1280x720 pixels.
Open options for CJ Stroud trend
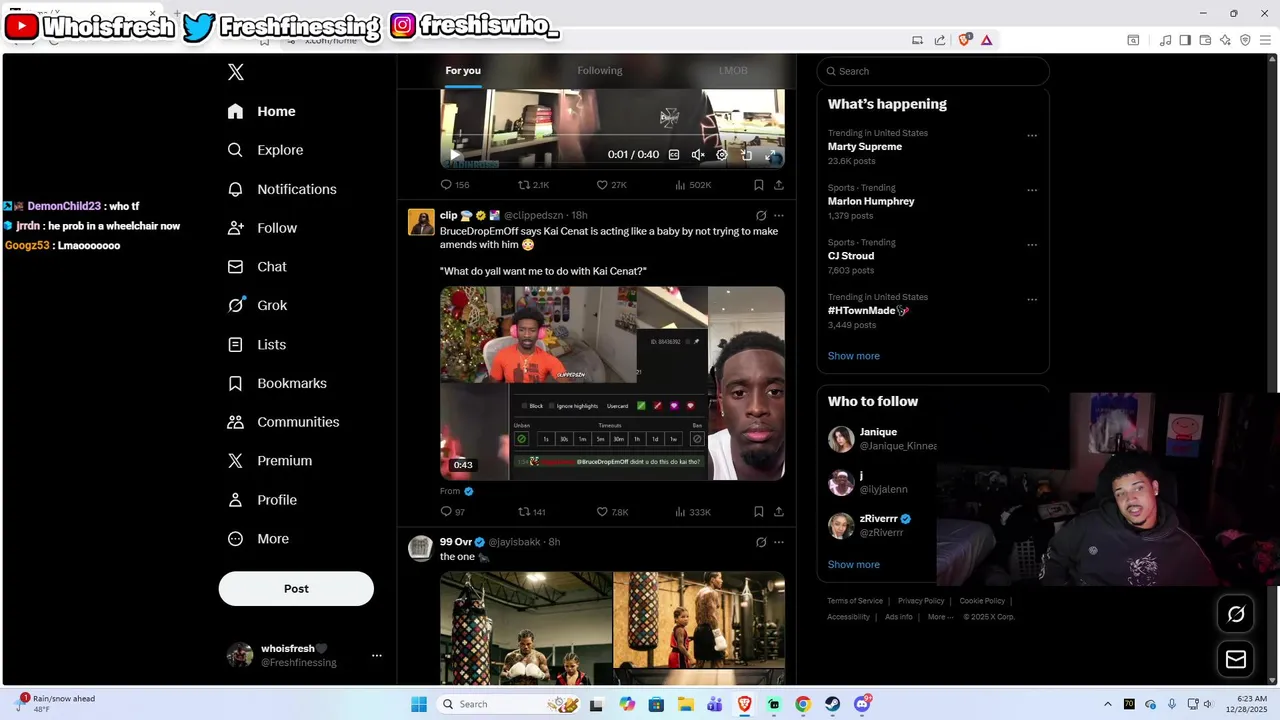(1032, 245)
